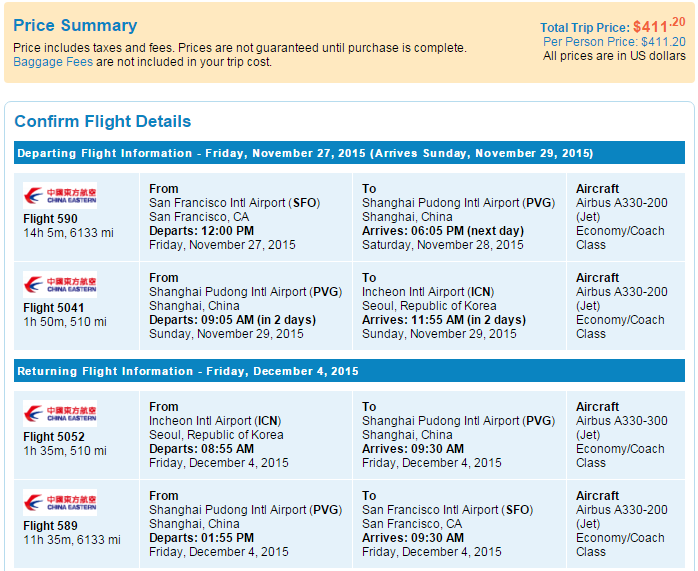698x571 pixels.
Task: Click Airbus A330-300 aircraft text
Action: tap(621, 421)
